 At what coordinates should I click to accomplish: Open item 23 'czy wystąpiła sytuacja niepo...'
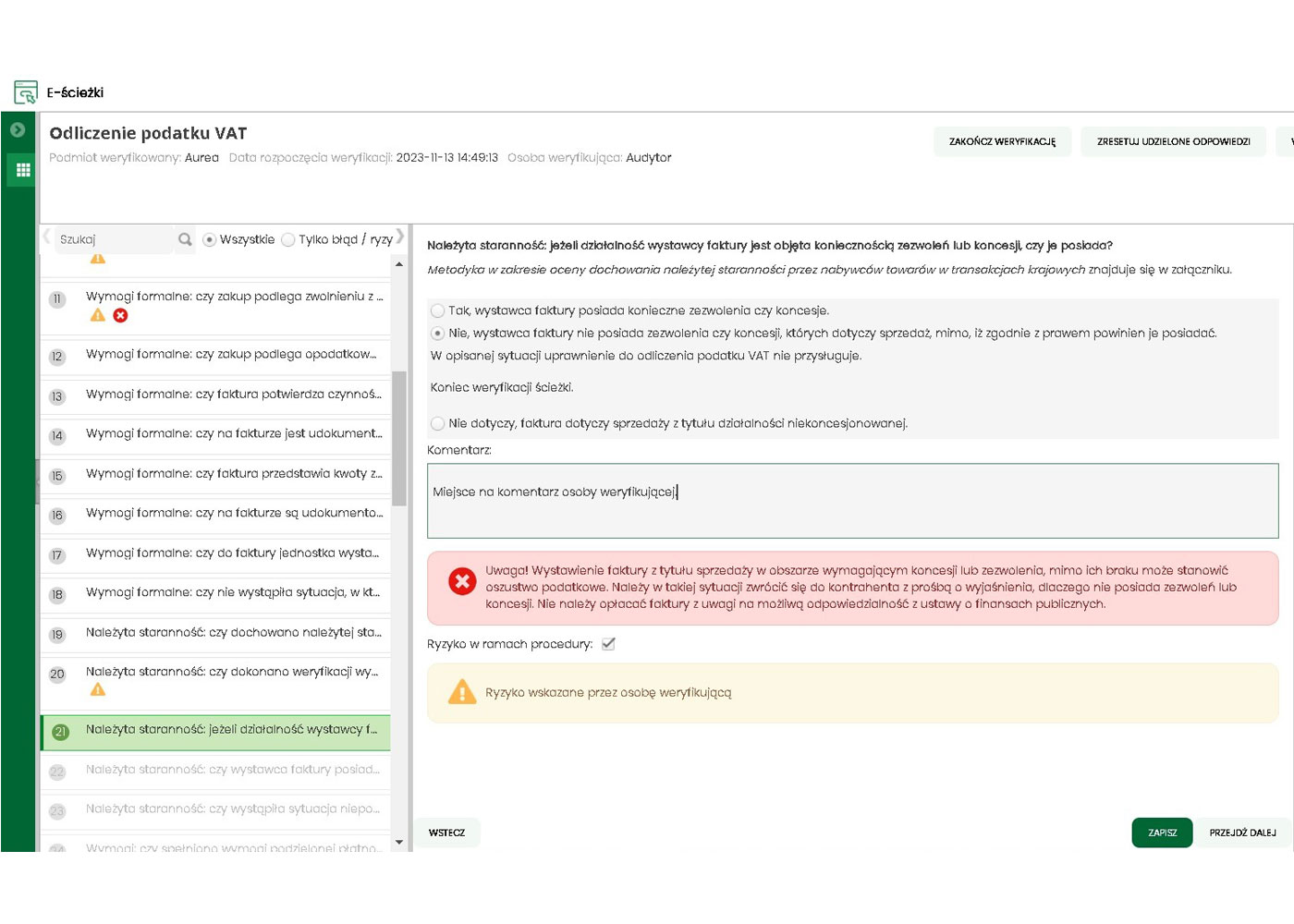coord(215,810)
